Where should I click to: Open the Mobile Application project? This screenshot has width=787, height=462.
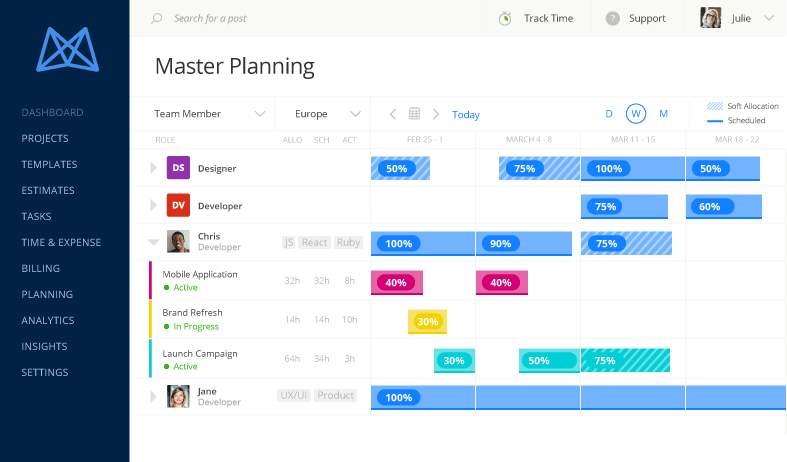point(200,274)
